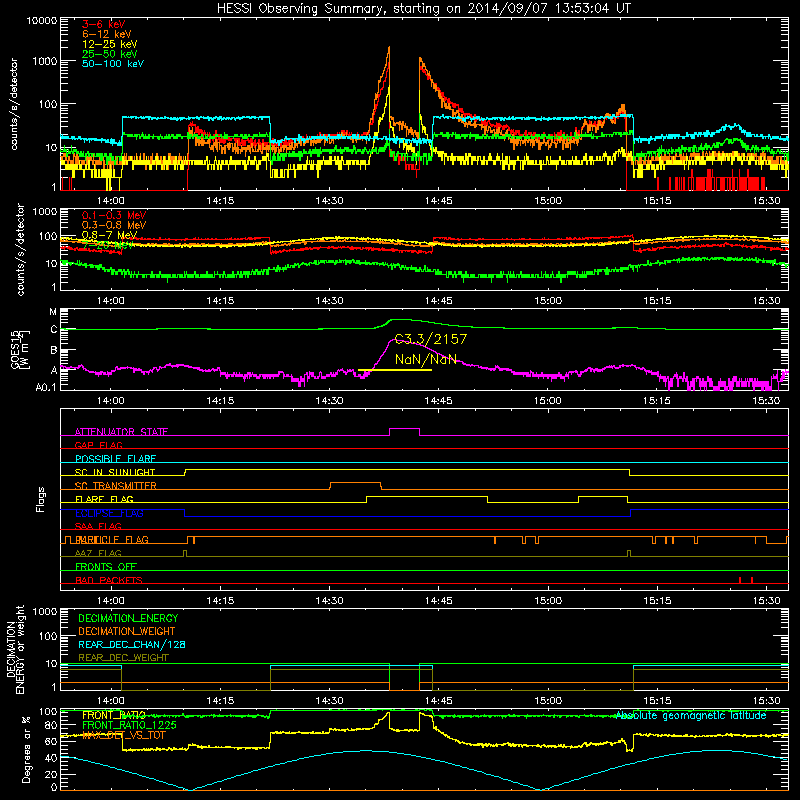Click the Flags y-axis title

pos(41,499)
